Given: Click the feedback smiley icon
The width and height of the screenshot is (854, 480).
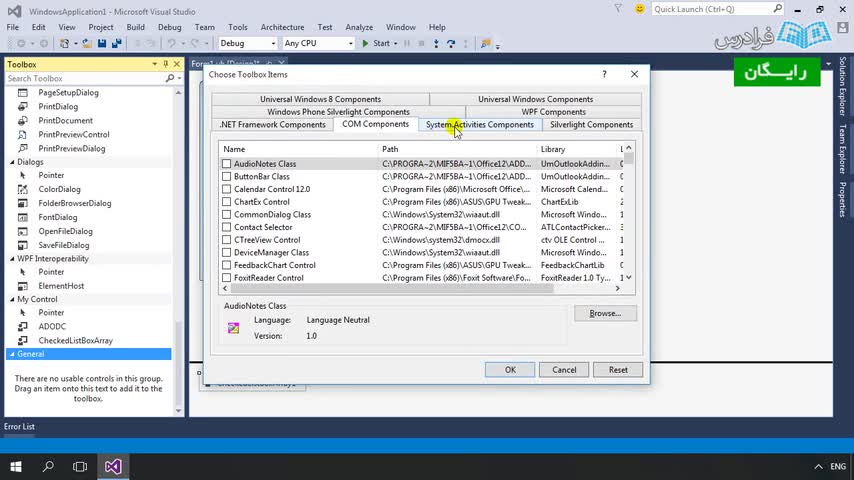Looking at the screenshot, I should tap(639, 9).
